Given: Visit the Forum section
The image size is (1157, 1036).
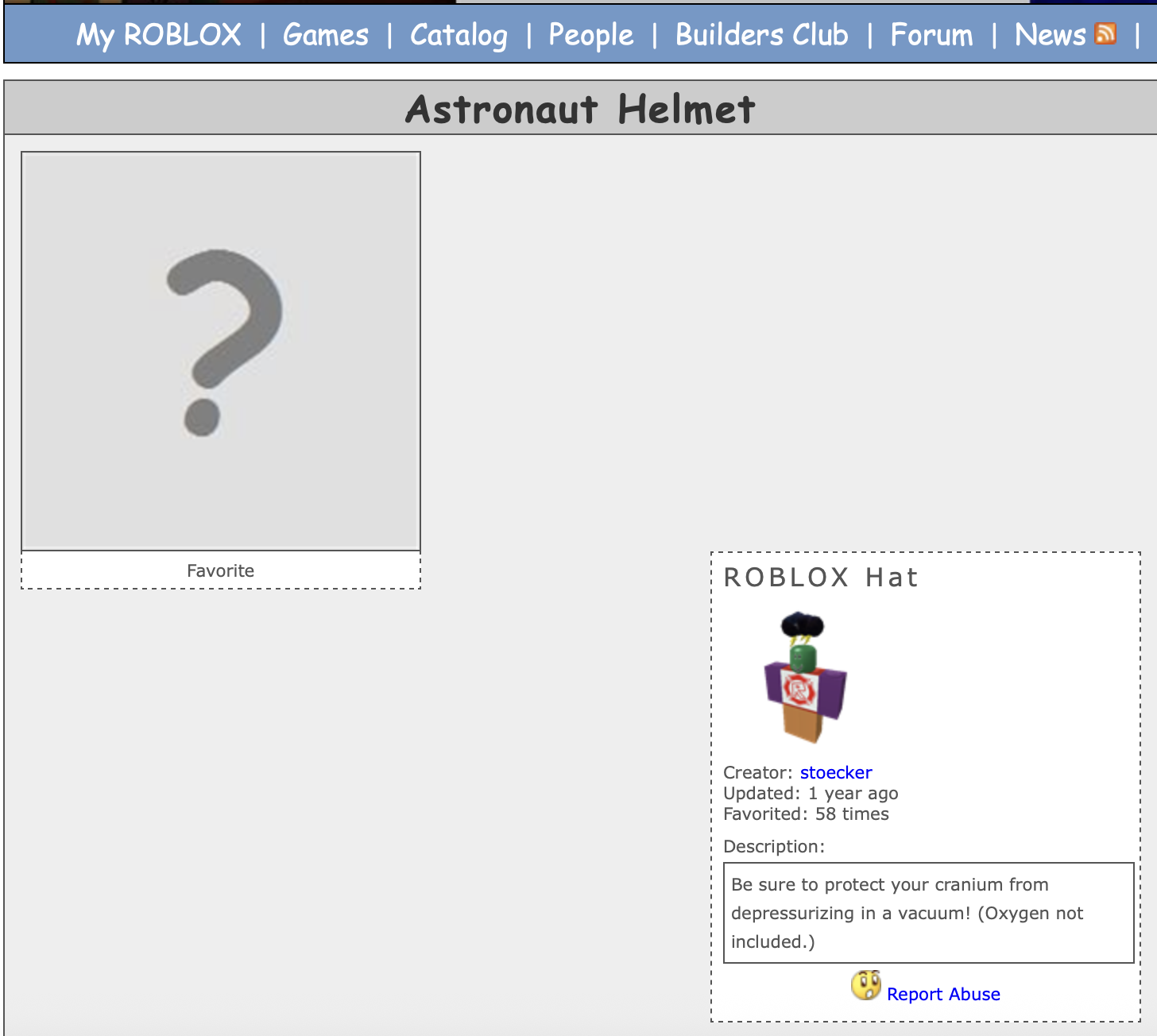Looking at the screenshot, I should tap(931, 35).
